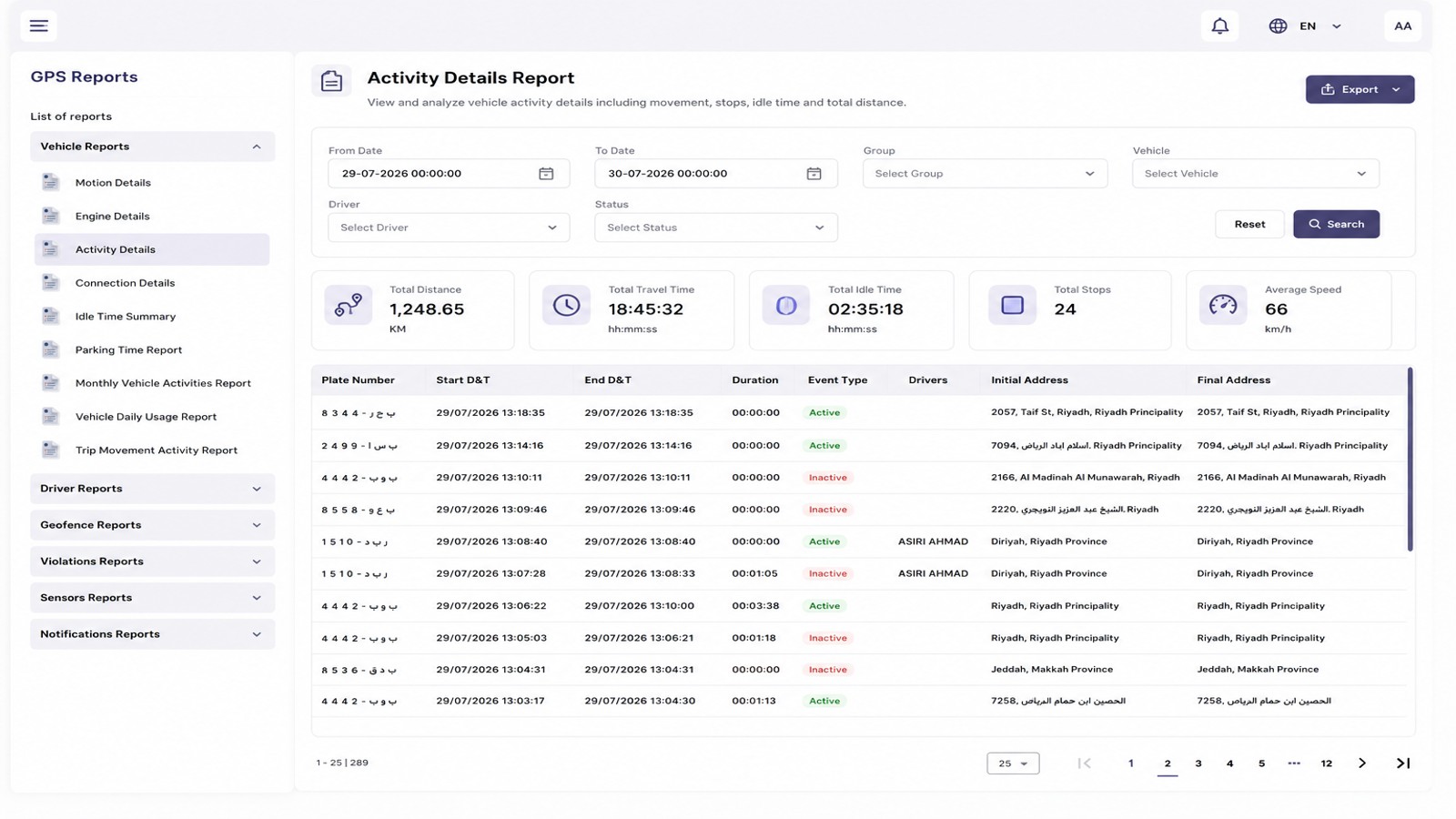Open Parking Time Report

click(x=128, y=350)
